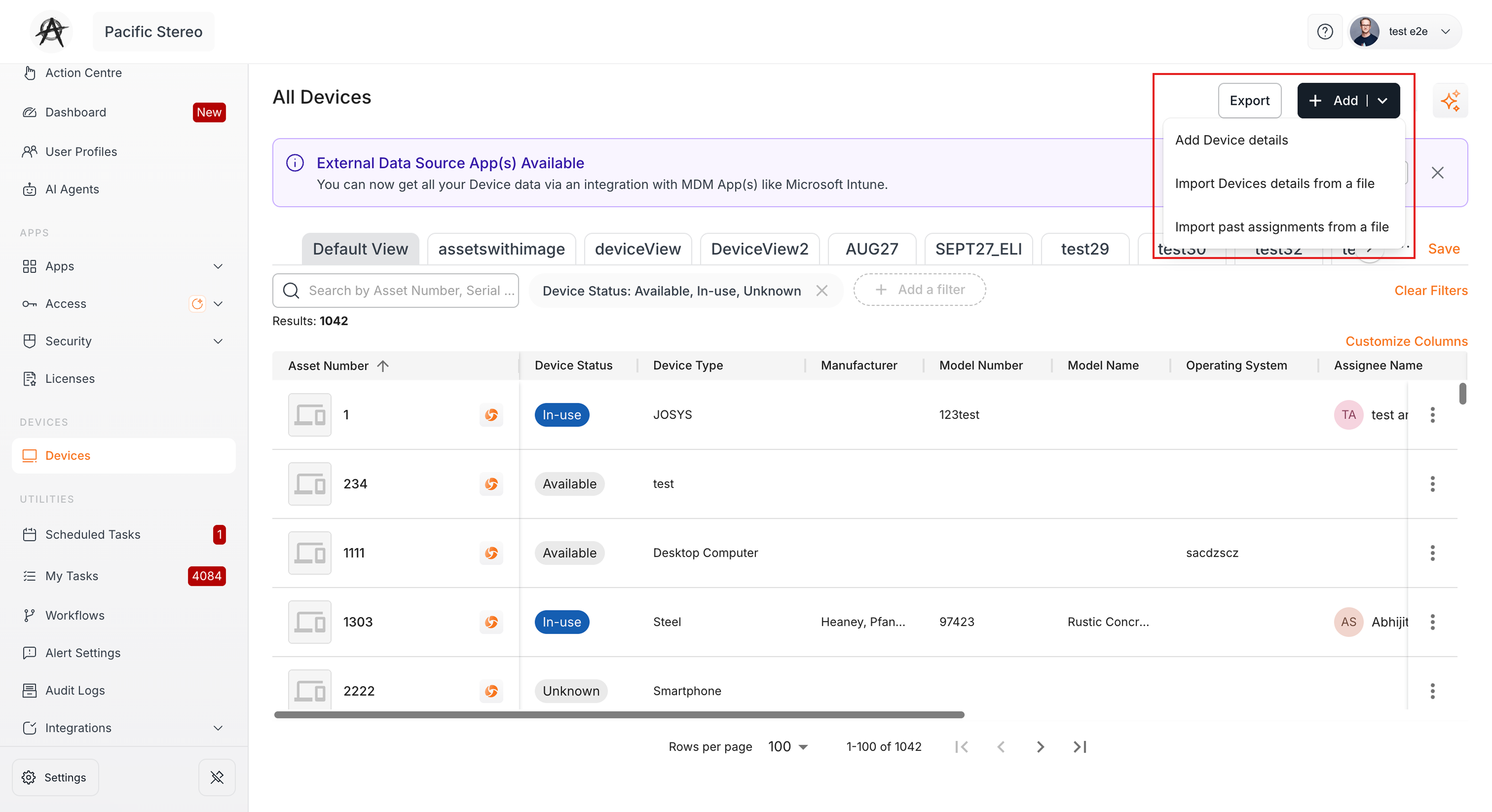Open My Tasks in the sidebar
This screenshot has width=1492, height=812.
(123, 576)
